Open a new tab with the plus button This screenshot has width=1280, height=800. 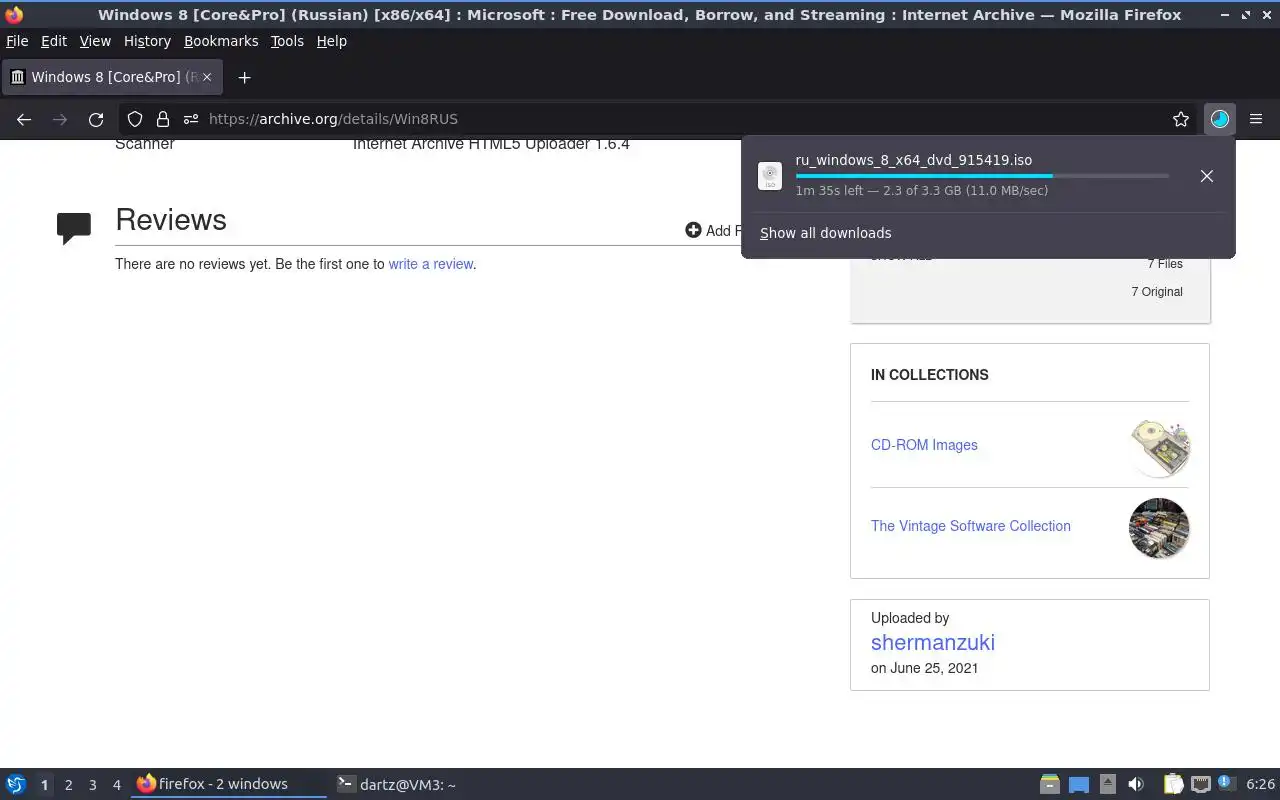point(244,77)
